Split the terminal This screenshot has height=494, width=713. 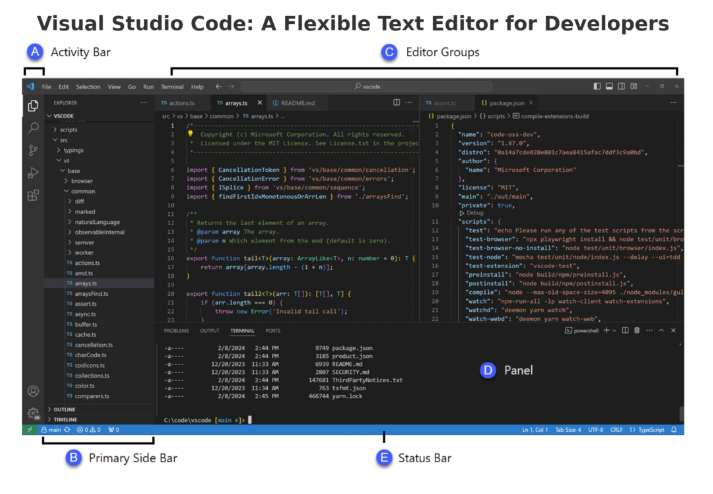[625, 331]
